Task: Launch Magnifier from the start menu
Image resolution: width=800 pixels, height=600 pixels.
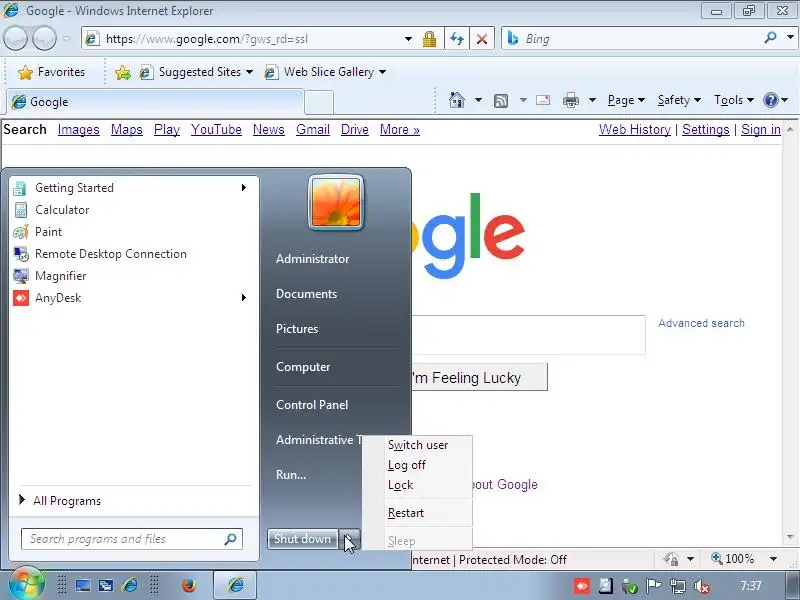Action: [x=132, y=276]
